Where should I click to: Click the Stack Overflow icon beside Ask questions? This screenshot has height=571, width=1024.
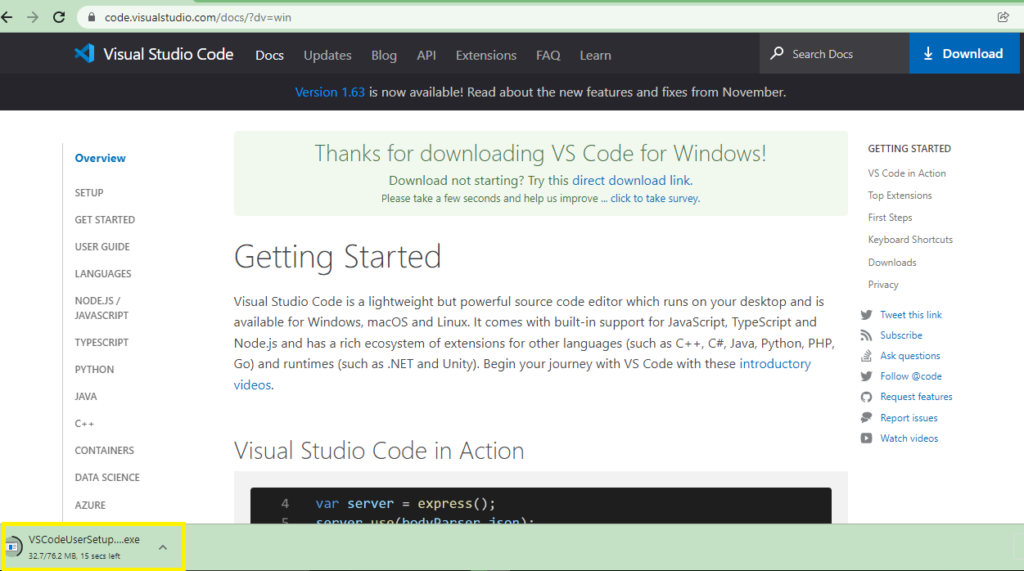(x=866, y=356)
